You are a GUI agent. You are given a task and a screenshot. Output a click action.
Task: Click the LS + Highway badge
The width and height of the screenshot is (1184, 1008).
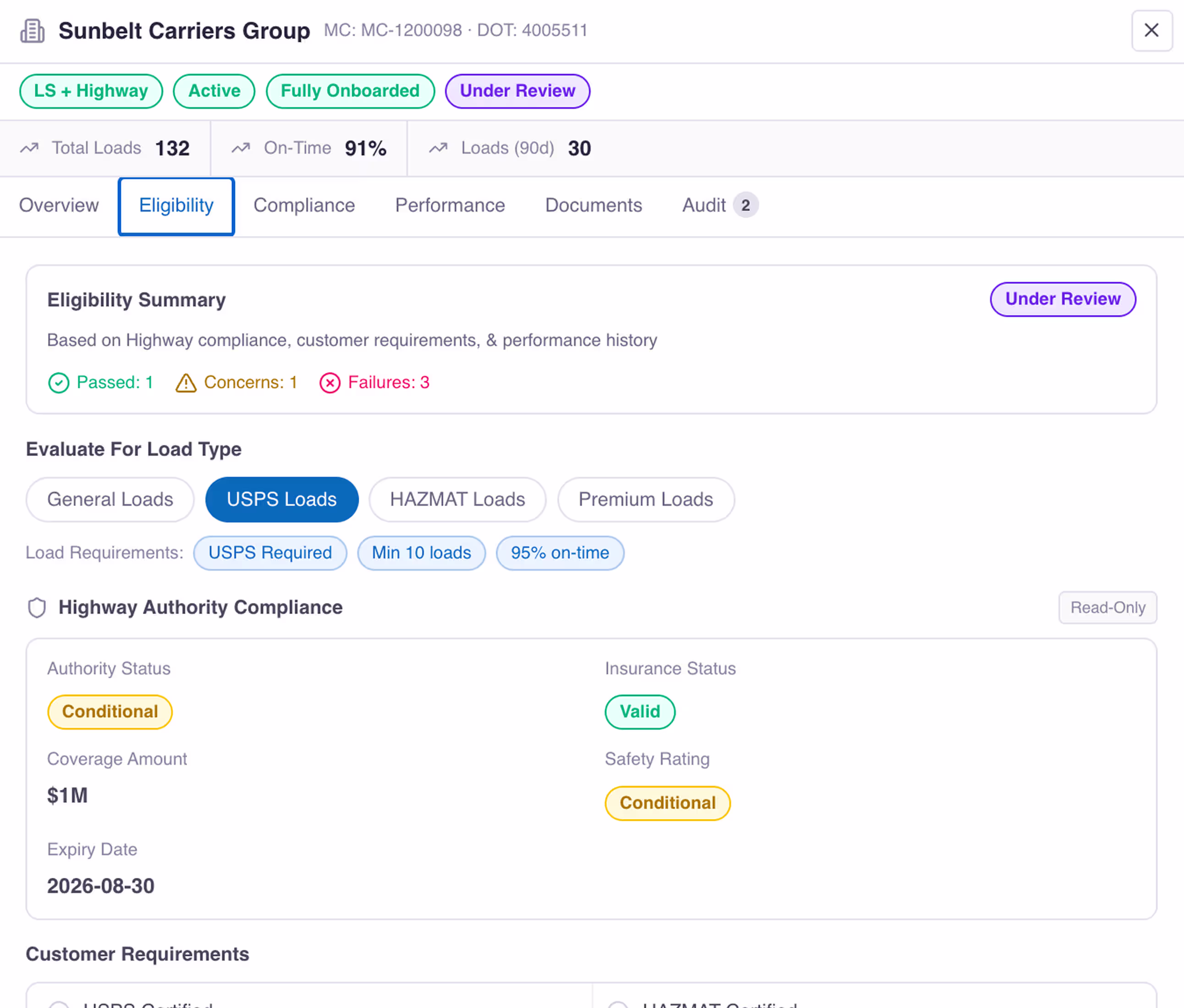tap(92, 92)
